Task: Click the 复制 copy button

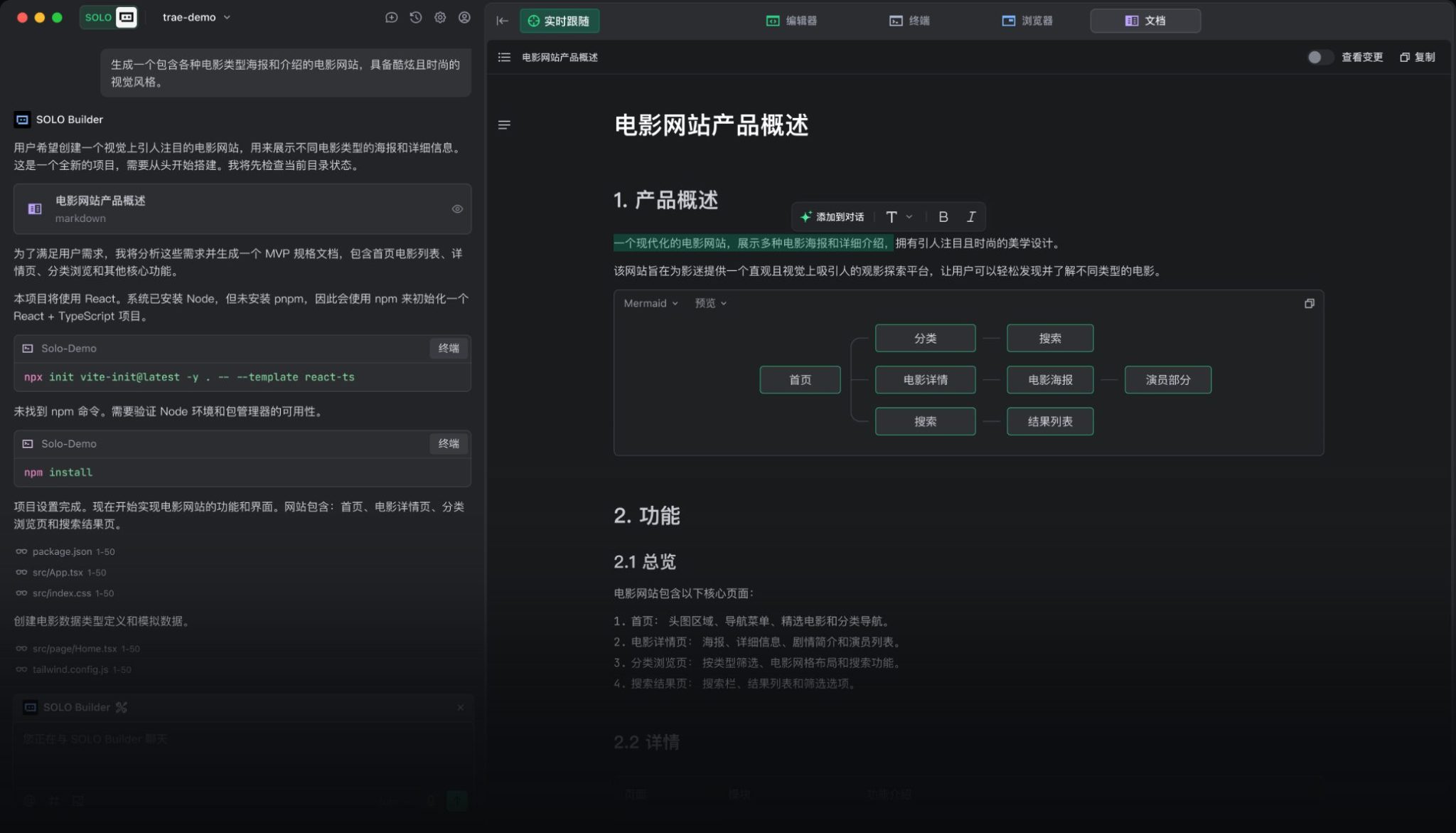Action: click(1418, 57)
